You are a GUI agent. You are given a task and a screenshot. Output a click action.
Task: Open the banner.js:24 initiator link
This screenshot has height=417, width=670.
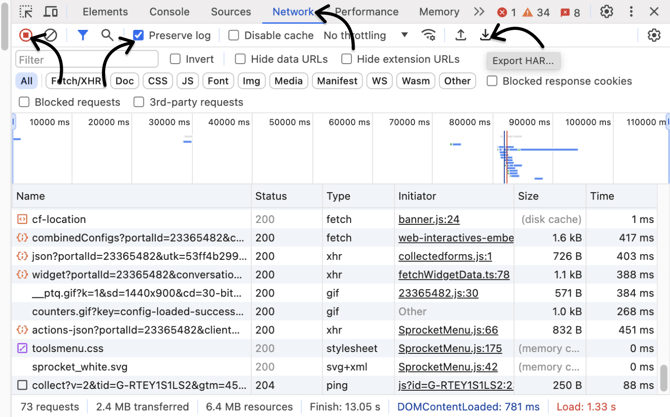pos(428,219)
